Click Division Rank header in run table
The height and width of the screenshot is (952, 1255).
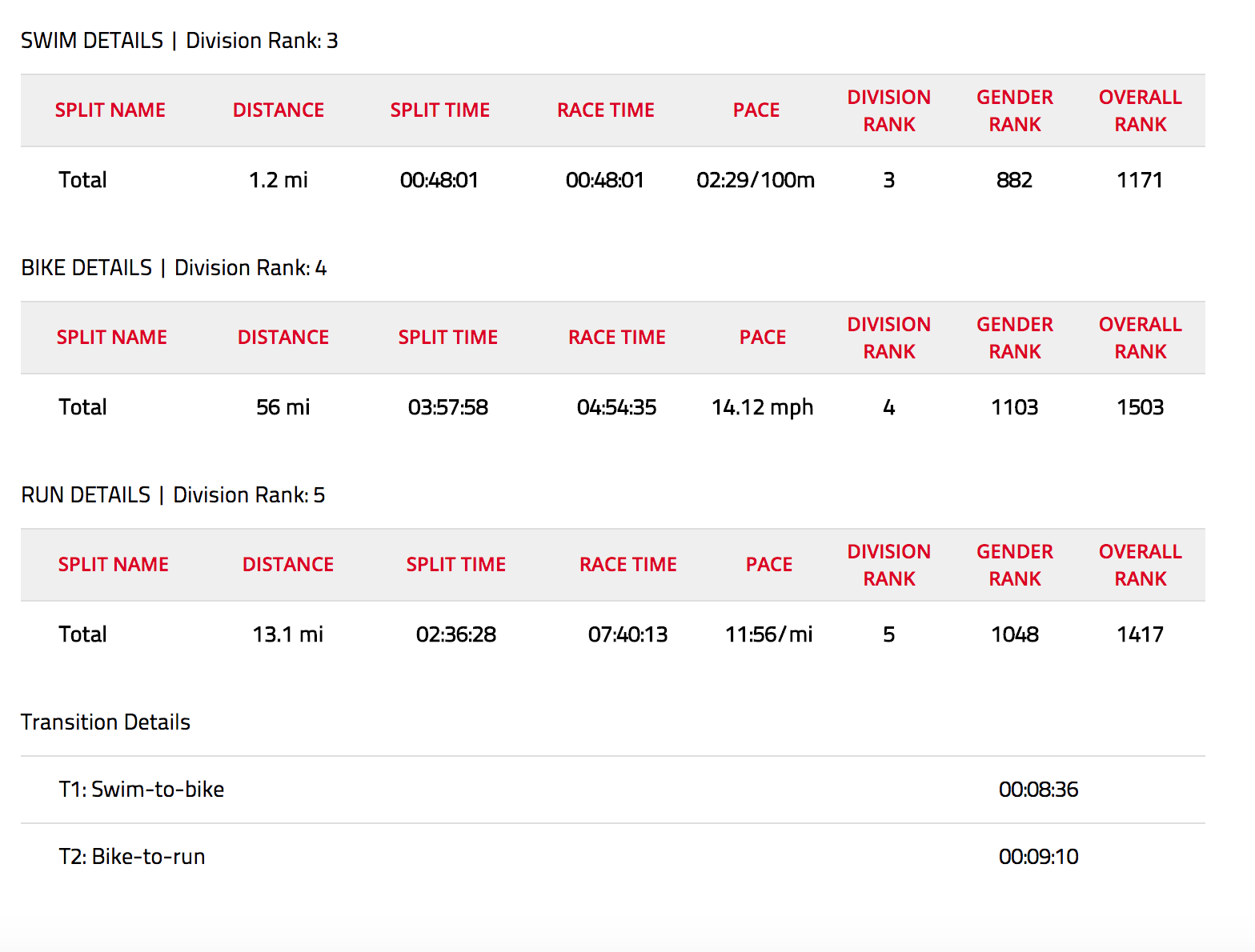pos(888,565)
